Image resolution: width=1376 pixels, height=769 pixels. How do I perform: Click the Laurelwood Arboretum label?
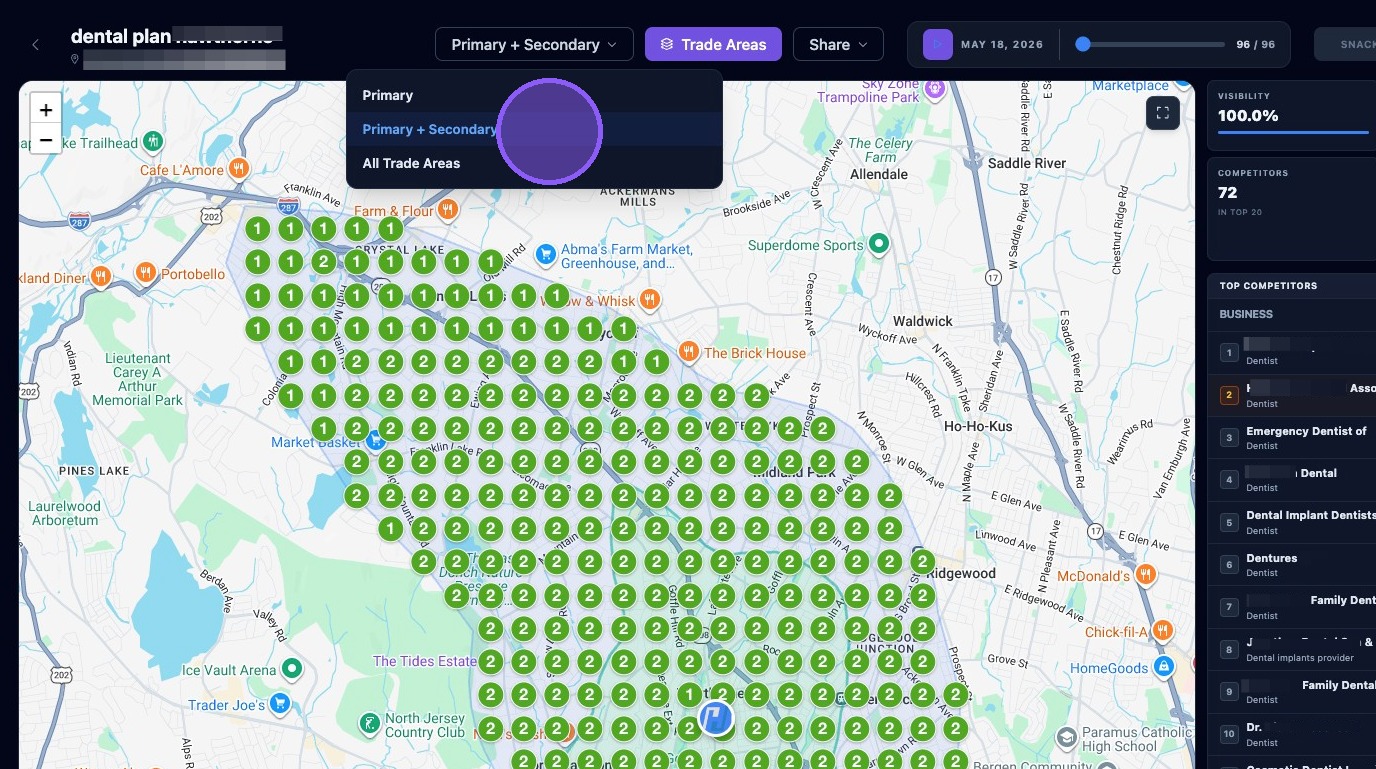pos(65,513)
